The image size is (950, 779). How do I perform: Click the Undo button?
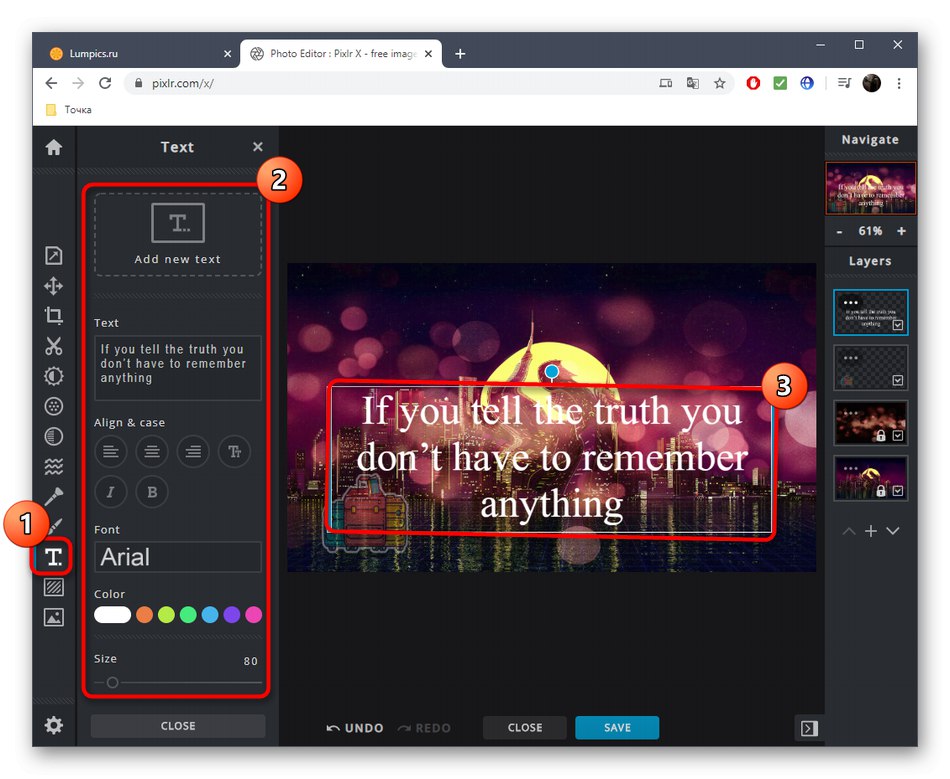(355, 728)
